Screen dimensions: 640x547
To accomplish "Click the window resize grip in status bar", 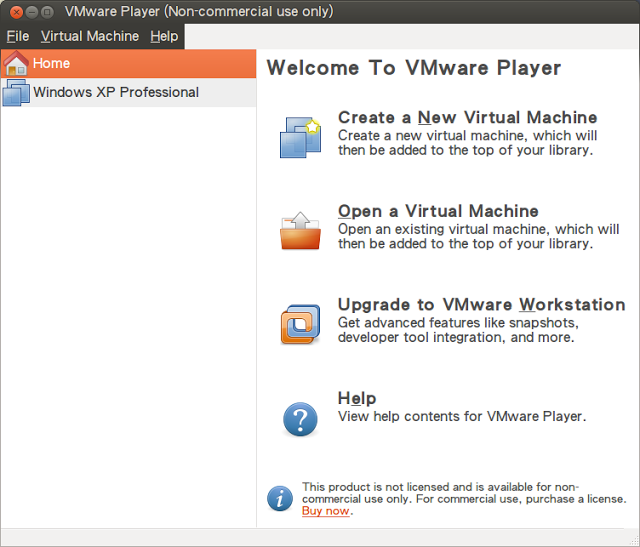I will click(634, 541).
